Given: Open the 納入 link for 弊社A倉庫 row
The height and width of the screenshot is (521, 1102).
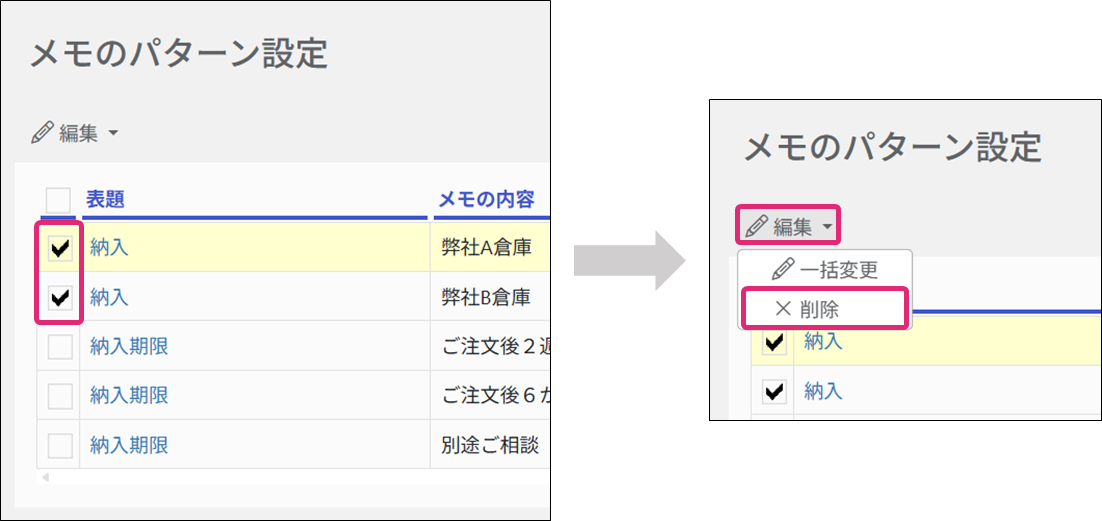Looking at the screenshot, I should coord(109,248).
